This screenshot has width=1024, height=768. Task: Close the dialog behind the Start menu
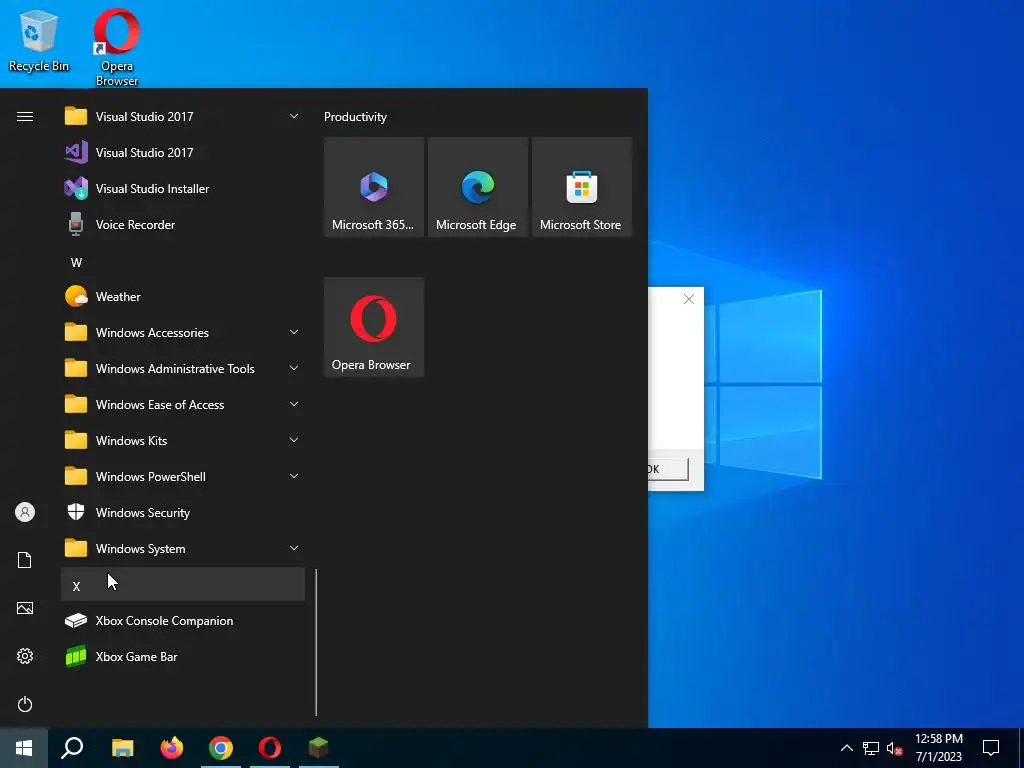coord(688,299)
